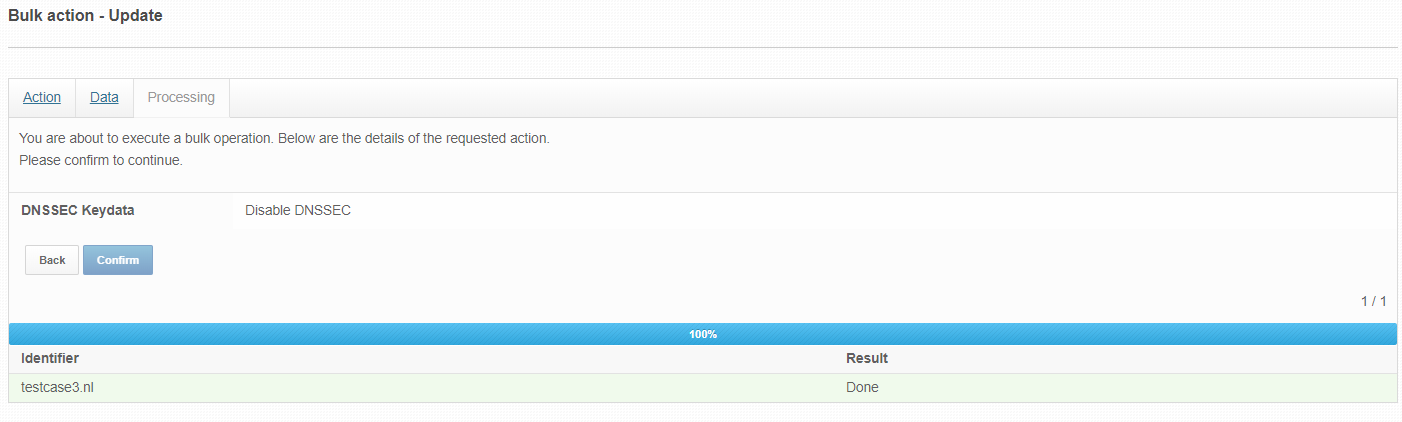Confirm the bulk operation
The image size is (1402, 422).
click(x=118, y=260)
